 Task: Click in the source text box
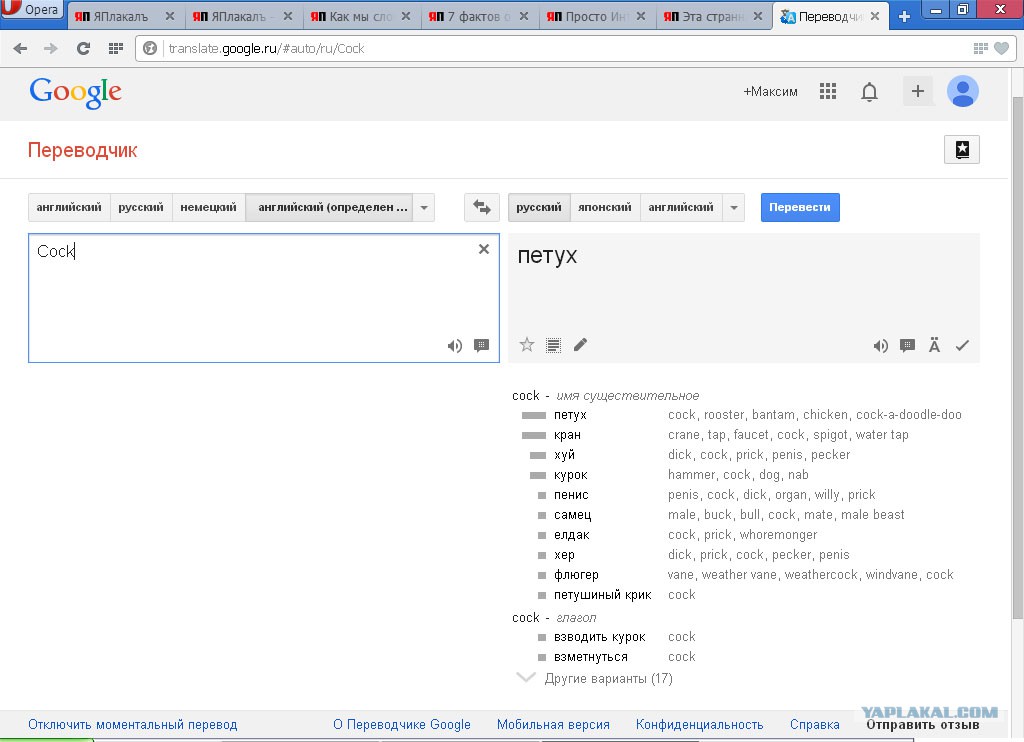tap(264, 298)
